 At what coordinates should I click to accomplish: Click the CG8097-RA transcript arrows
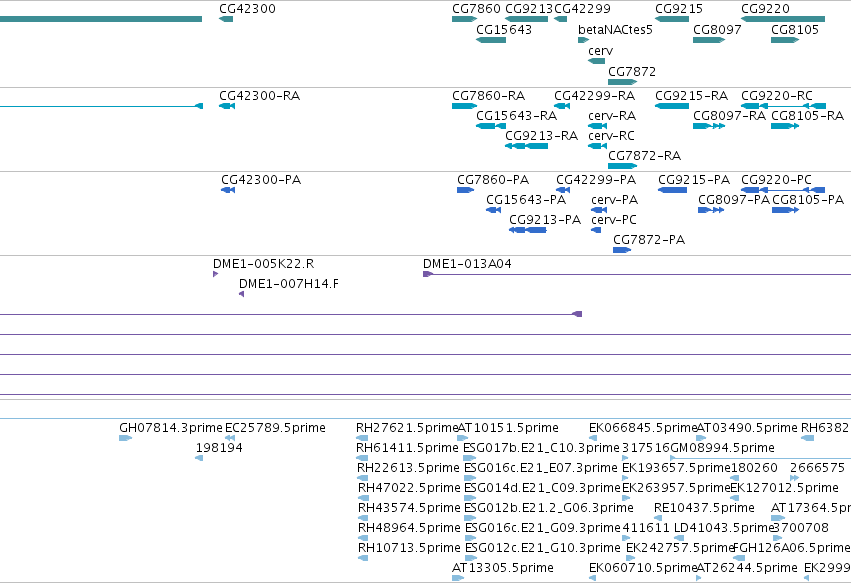709,126
